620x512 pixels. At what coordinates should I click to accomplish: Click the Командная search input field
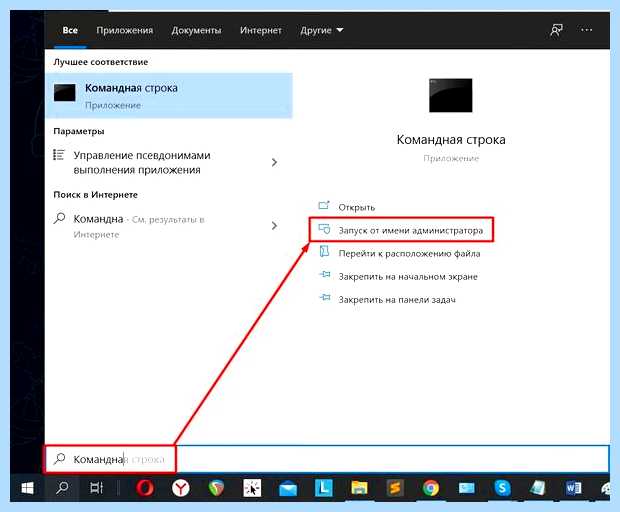pos(327,459)
